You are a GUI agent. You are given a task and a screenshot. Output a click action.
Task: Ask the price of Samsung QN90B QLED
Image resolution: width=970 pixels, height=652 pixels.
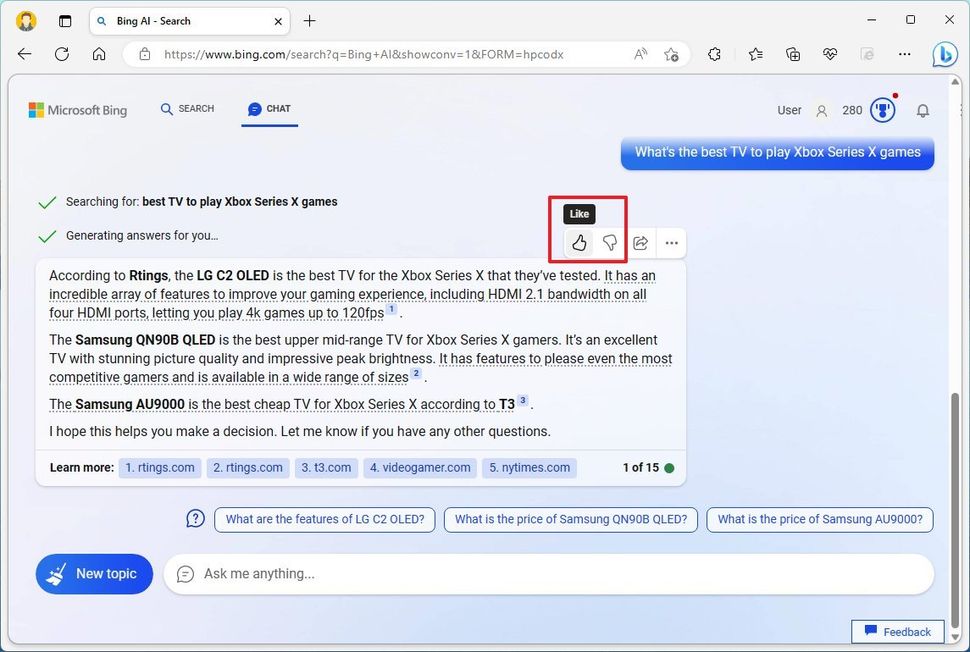coord(570,519)
